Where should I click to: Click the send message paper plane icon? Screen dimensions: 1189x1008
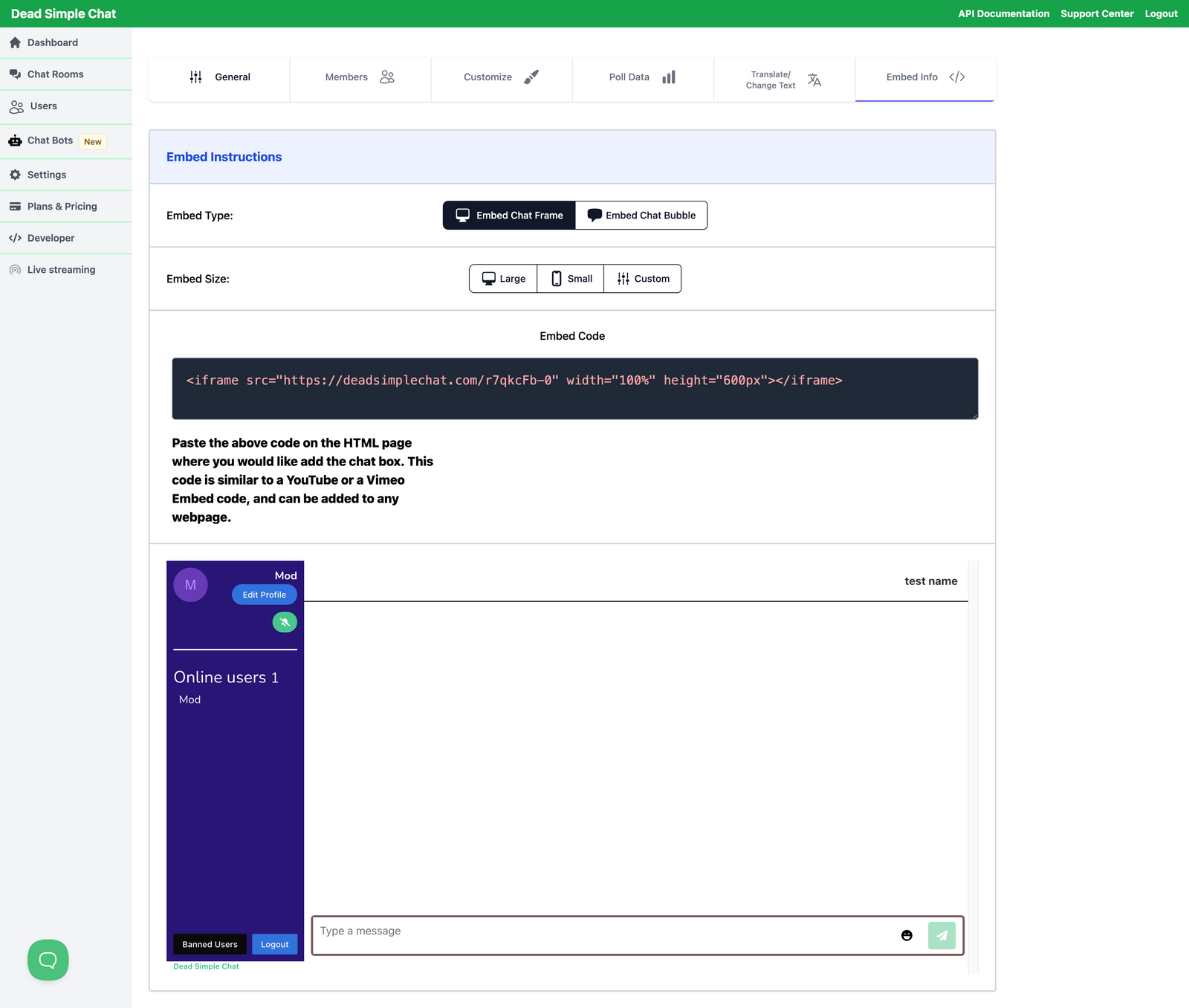942,935
